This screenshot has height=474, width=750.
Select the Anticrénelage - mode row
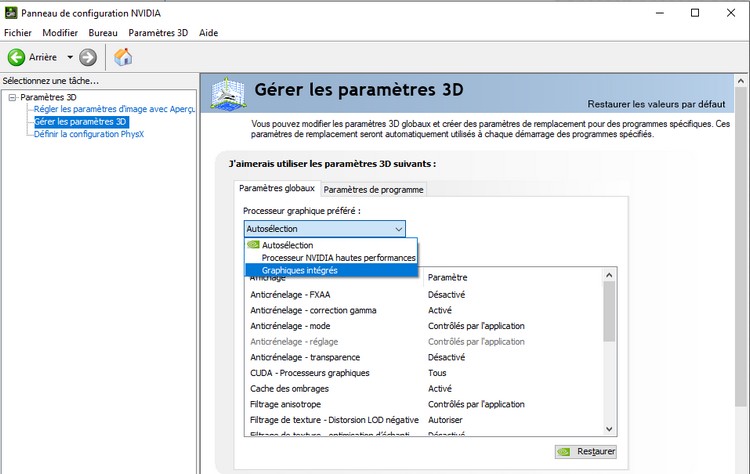point(424,326)
